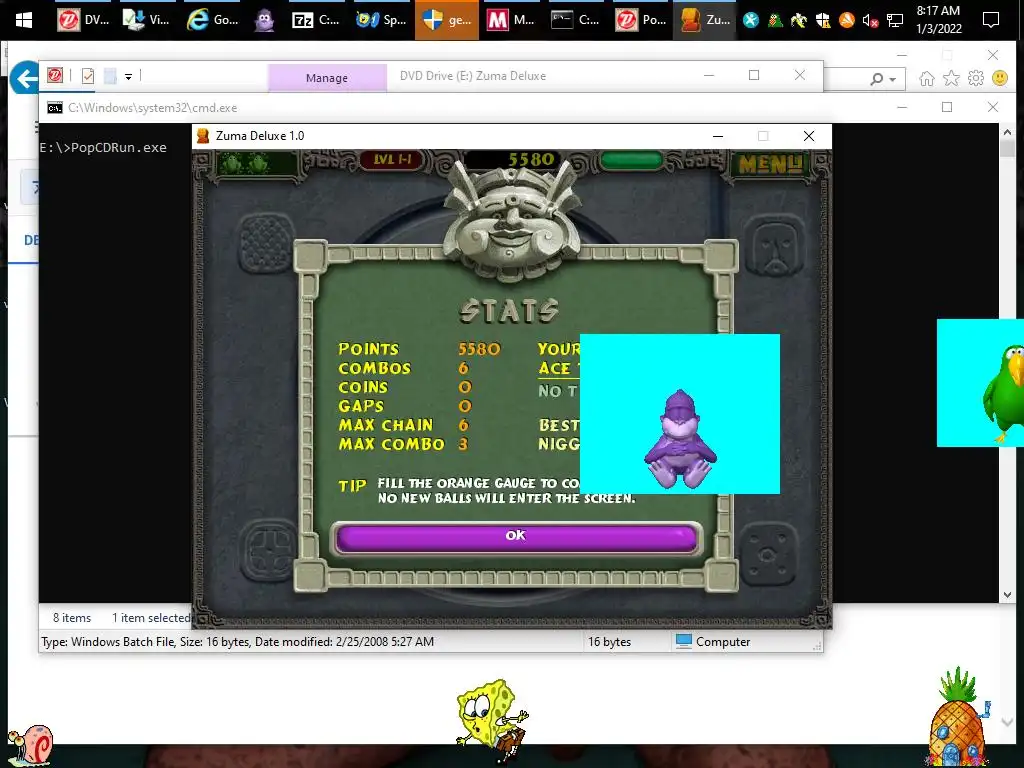Click the orange round tray icon
The image size is (1024, 768).
[847, 21]
